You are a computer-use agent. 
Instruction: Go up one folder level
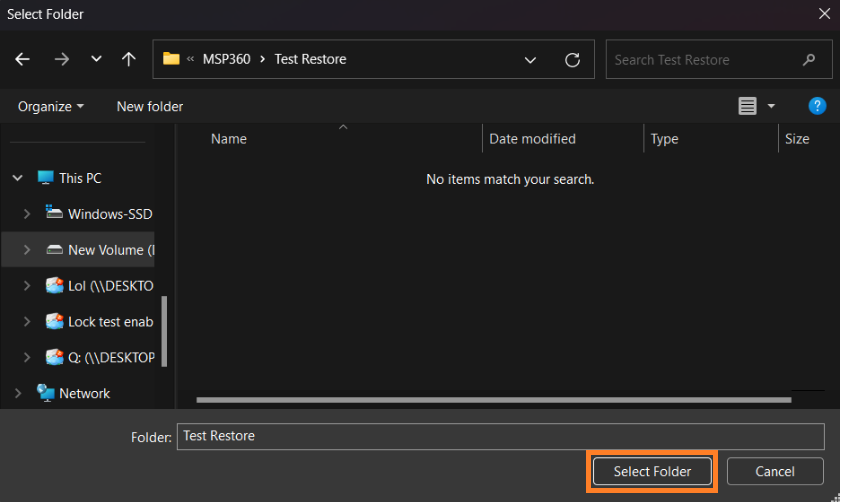point(129,59)
